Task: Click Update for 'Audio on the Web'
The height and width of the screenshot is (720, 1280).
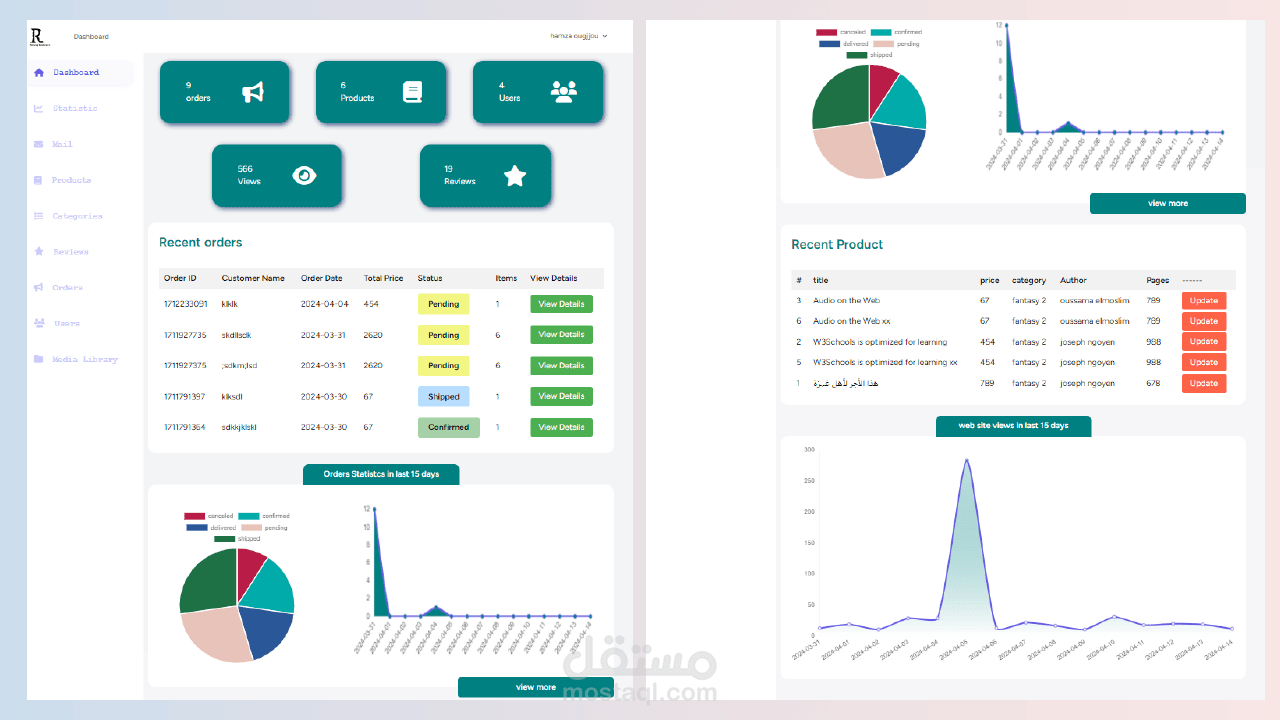Action: (x=1203, y=300)
